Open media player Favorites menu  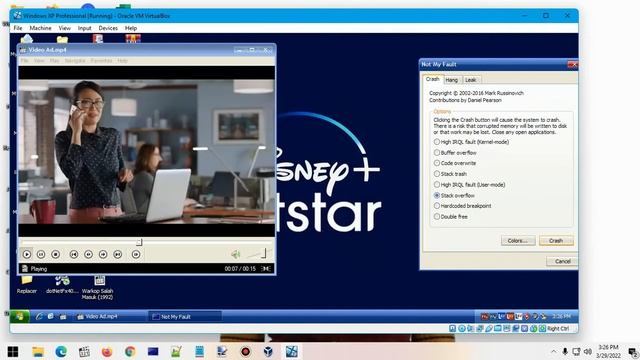pyautogui.click(x=101, y=61)
